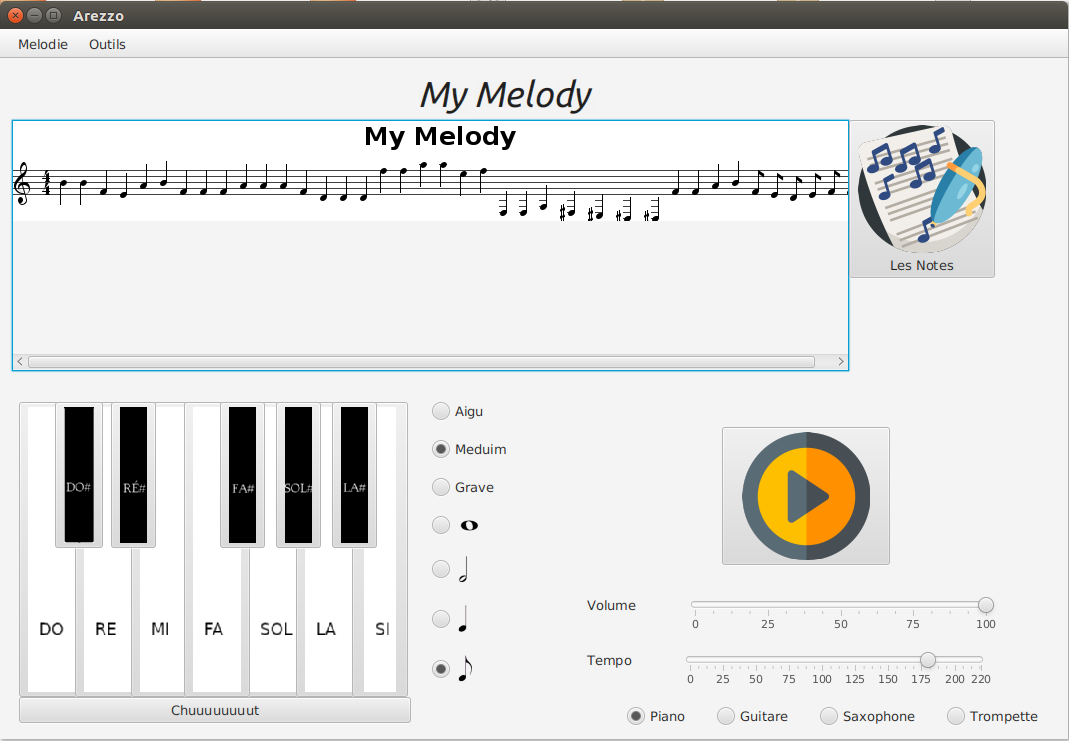Image resolution: width=1069 pixels, height=741 pixels.
Task: Choose the whole note duration
Action: 440,525
